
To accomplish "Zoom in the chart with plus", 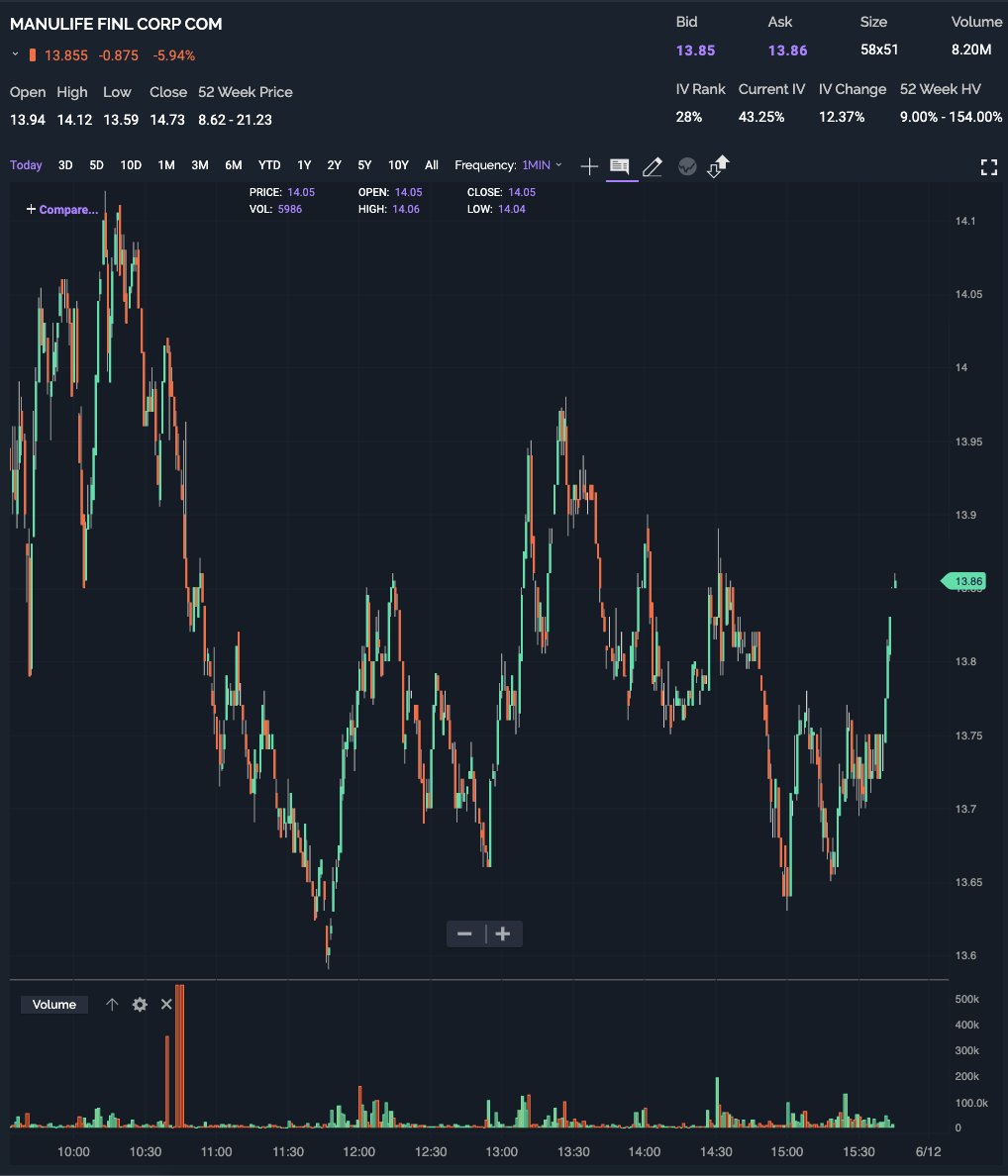I will coord(503,933).
